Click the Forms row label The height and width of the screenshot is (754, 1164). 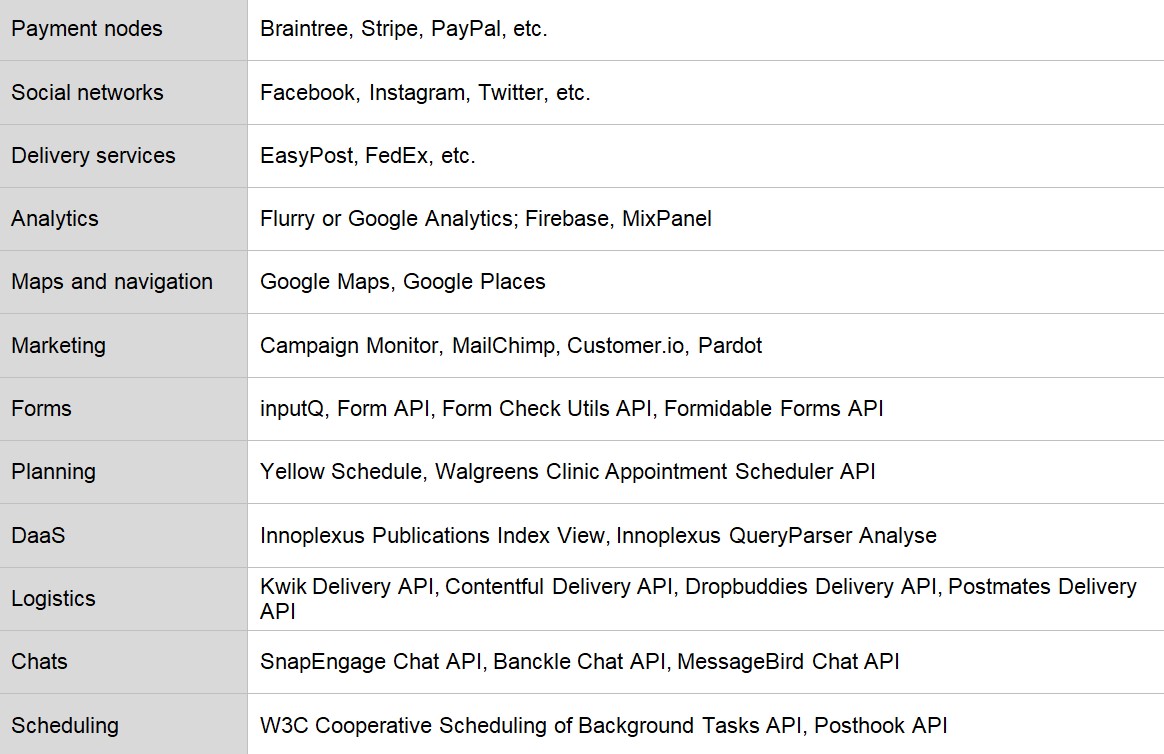click(x=41, y=408)
